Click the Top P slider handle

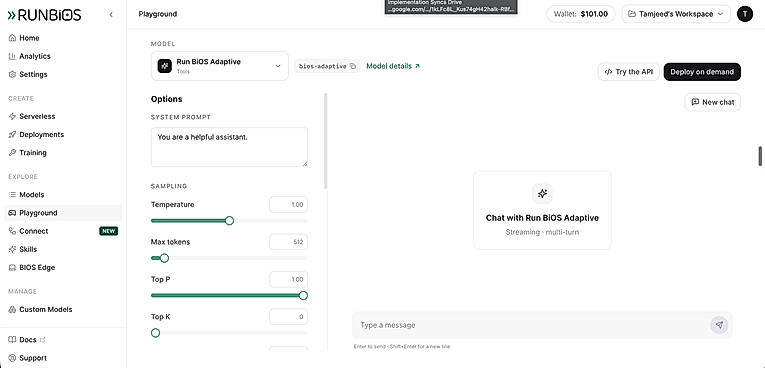coord(303,295)
